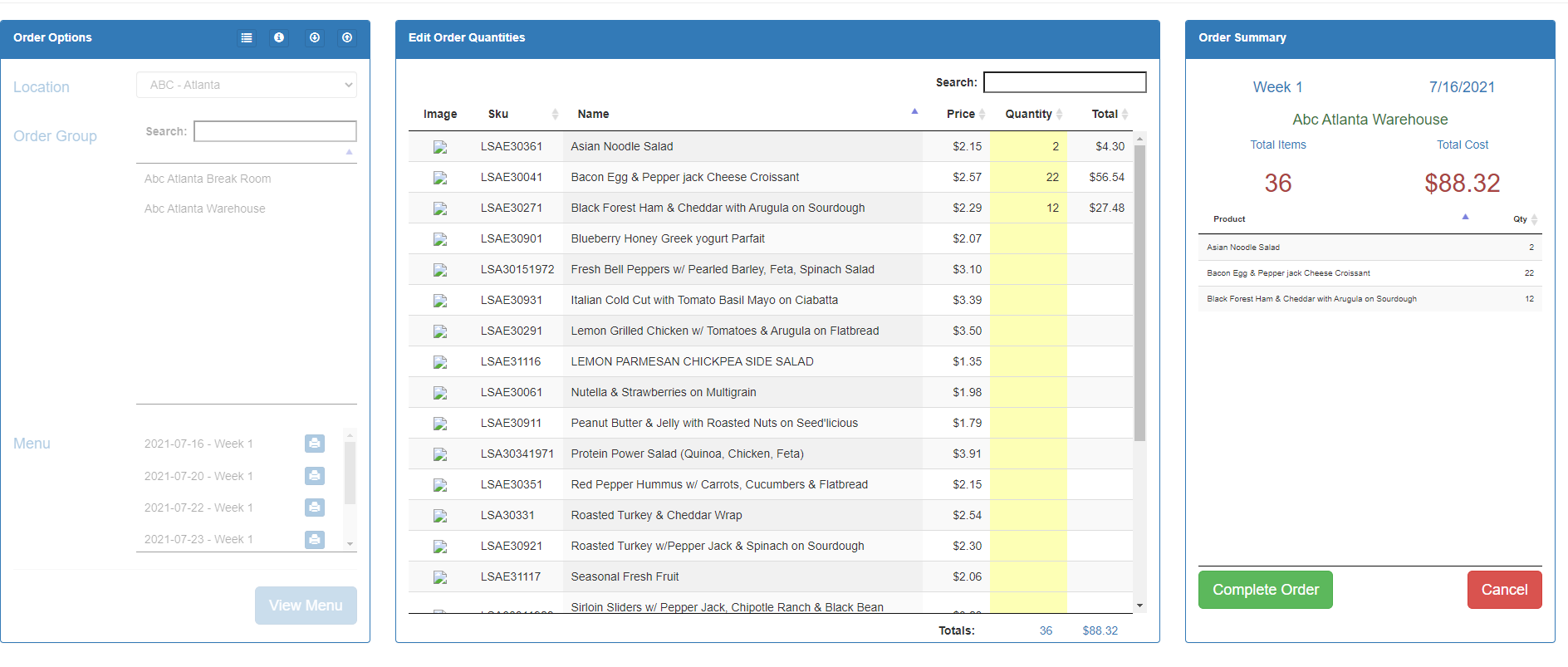This screenshot has height=667, width=1568.
Task: Click the menu list scrollbar
Action: click(350, 473)
